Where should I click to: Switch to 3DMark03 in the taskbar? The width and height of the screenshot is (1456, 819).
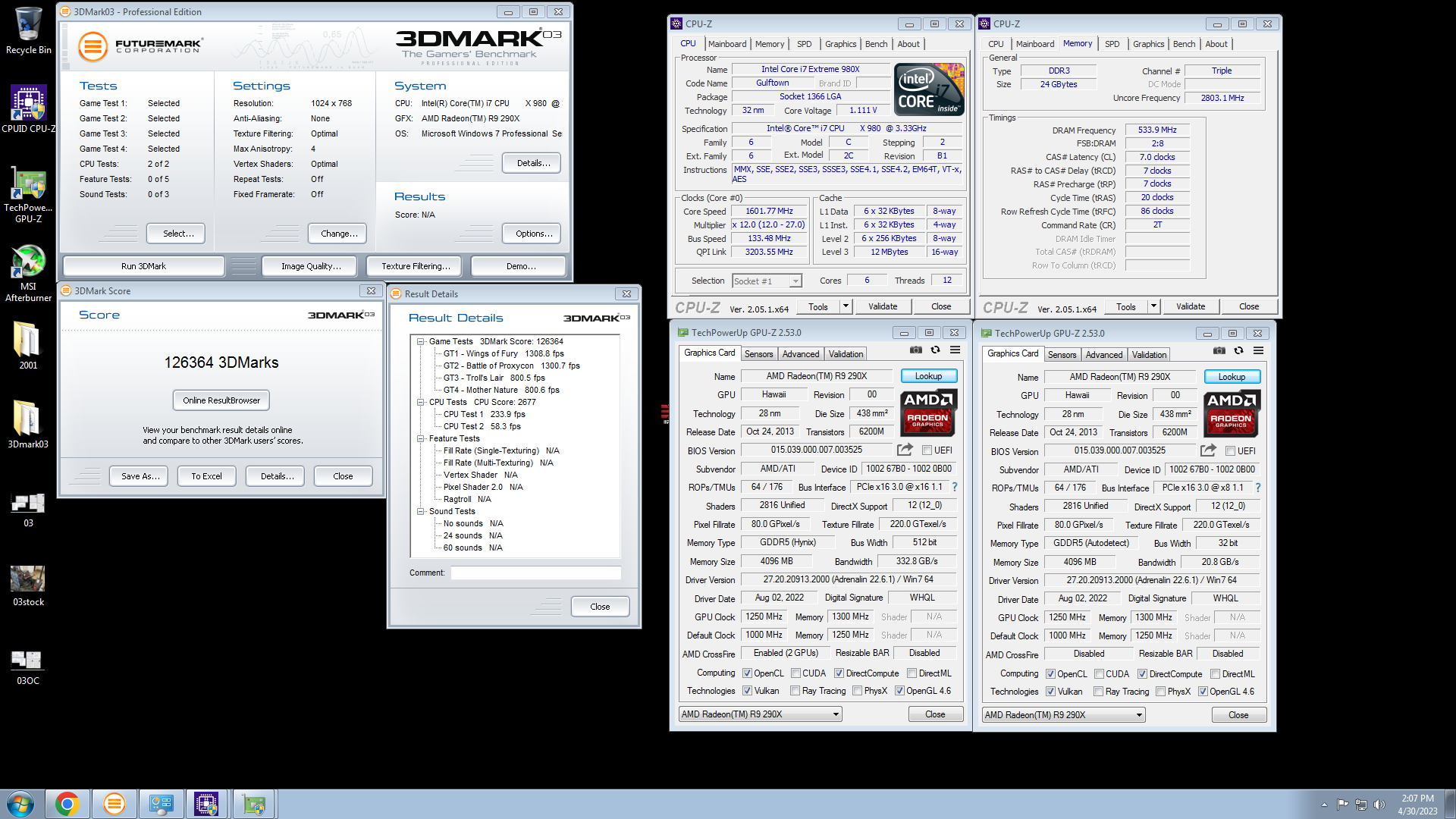coord(115,804)
